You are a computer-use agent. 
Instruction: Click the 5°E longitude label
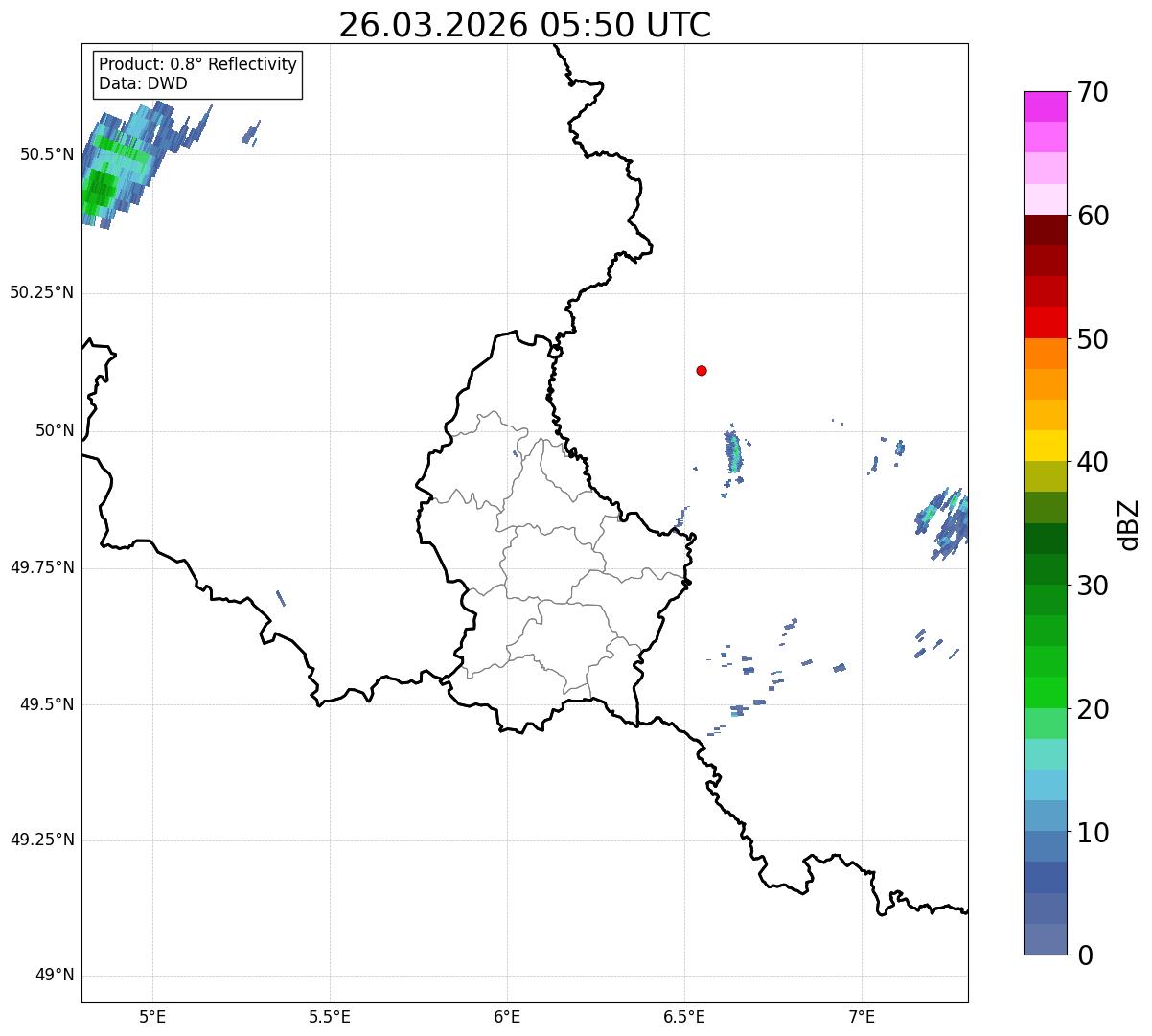pos(152,1017)
